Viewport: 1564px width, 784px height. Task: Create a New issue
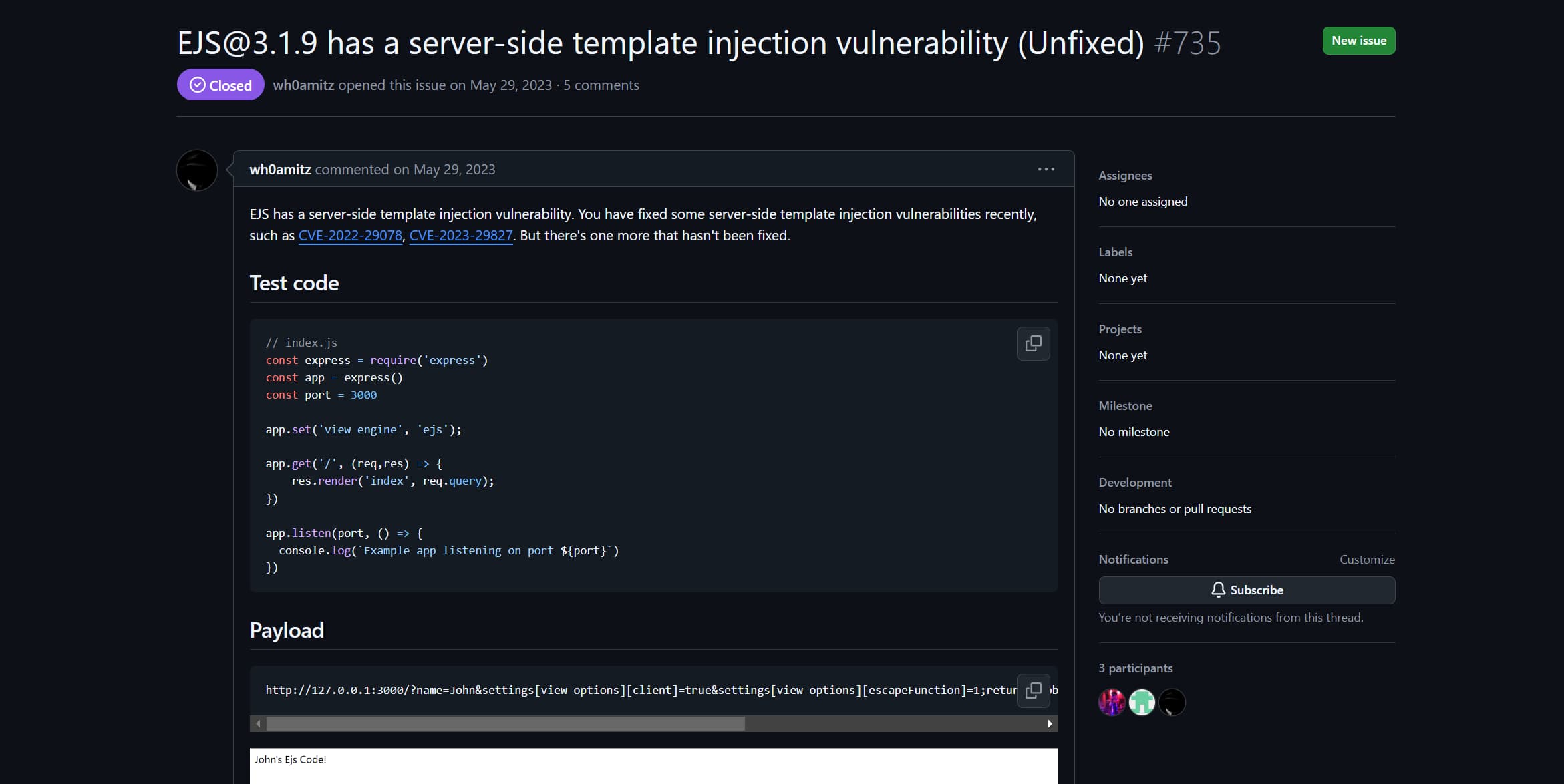(1358, 41)
